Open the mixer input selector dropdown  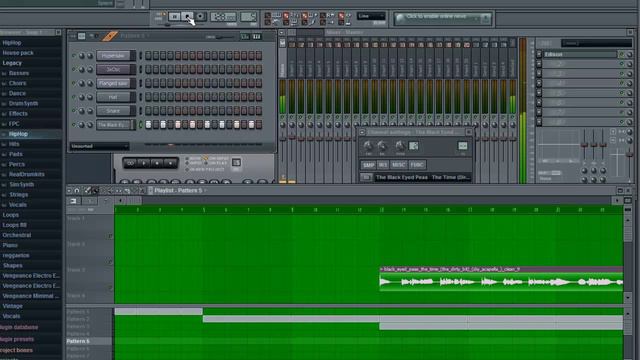(596, 43)
